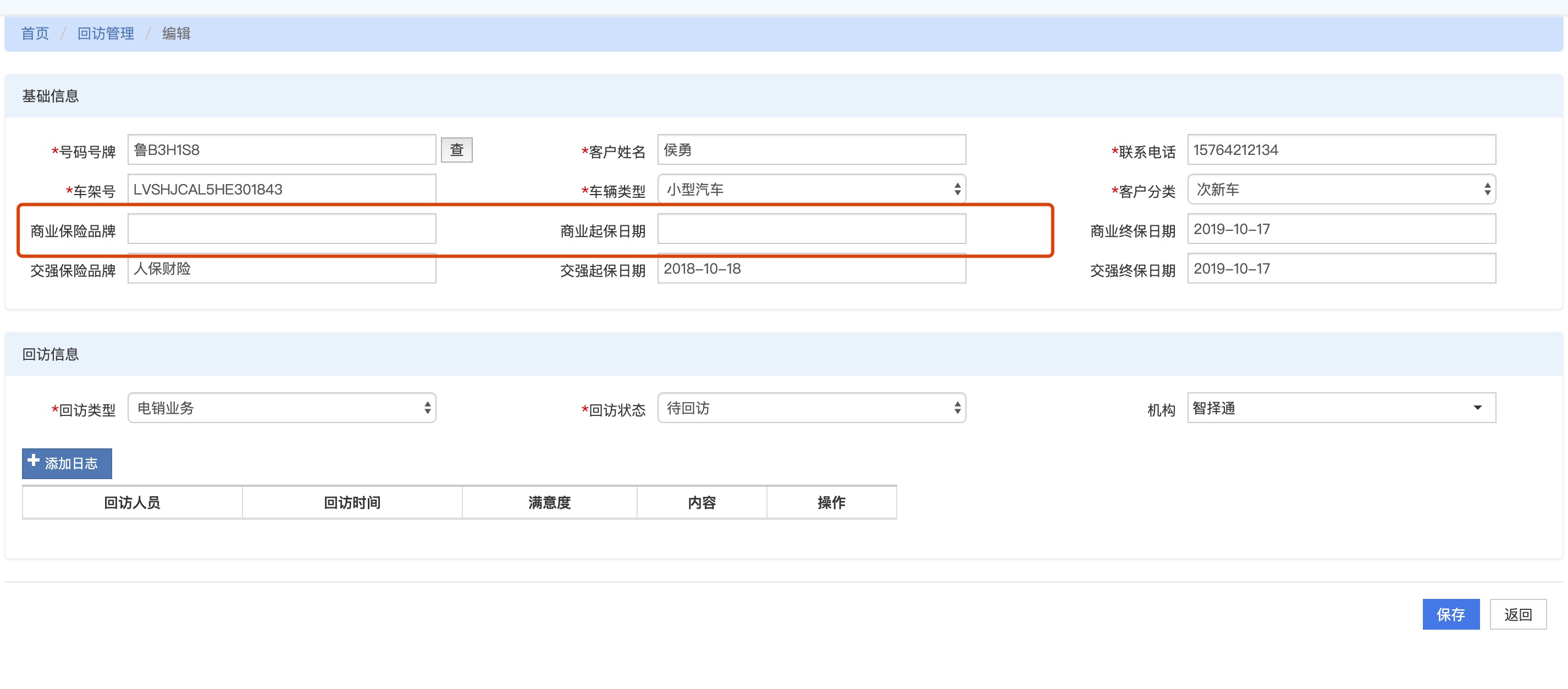Focus the 号码号牌 input field
1568x689 pixels.
pyautogui.click(x=281, y=149)
